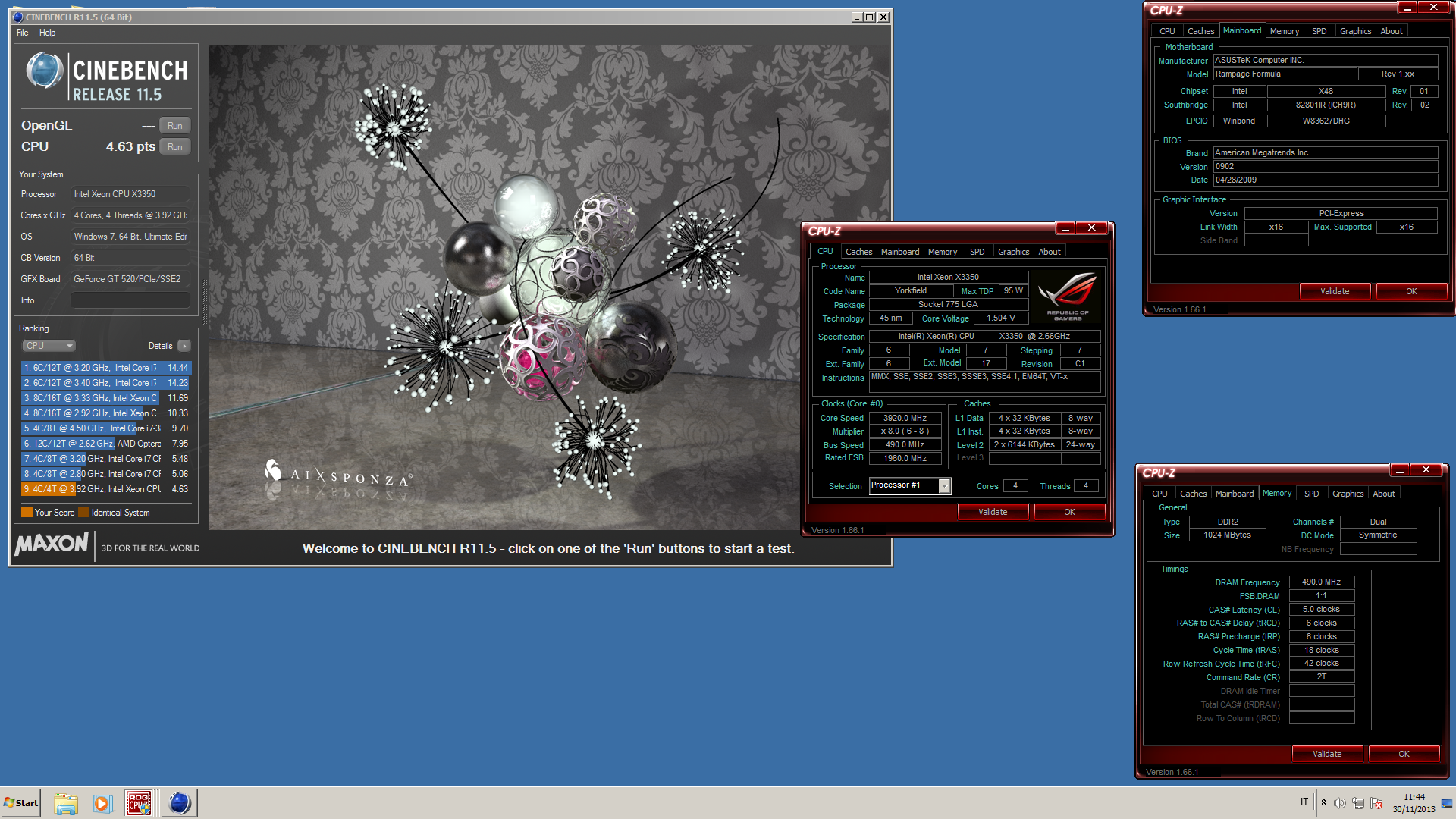The width and height of the screenshot is (1456, 819).
Task: Open Caches tab in bottom-right CPU-Z
Action: [x=1193, y=494]
